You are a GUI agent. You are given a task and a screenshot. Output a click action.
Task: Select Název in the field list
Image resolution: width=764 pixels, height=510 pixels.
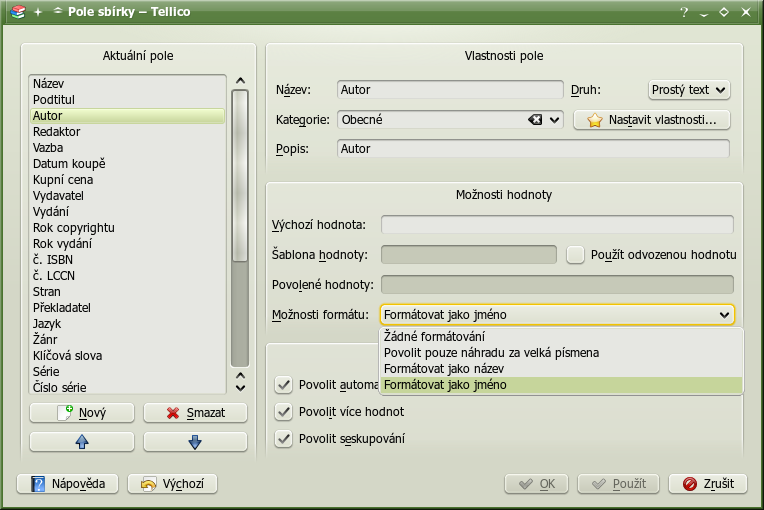127,84
